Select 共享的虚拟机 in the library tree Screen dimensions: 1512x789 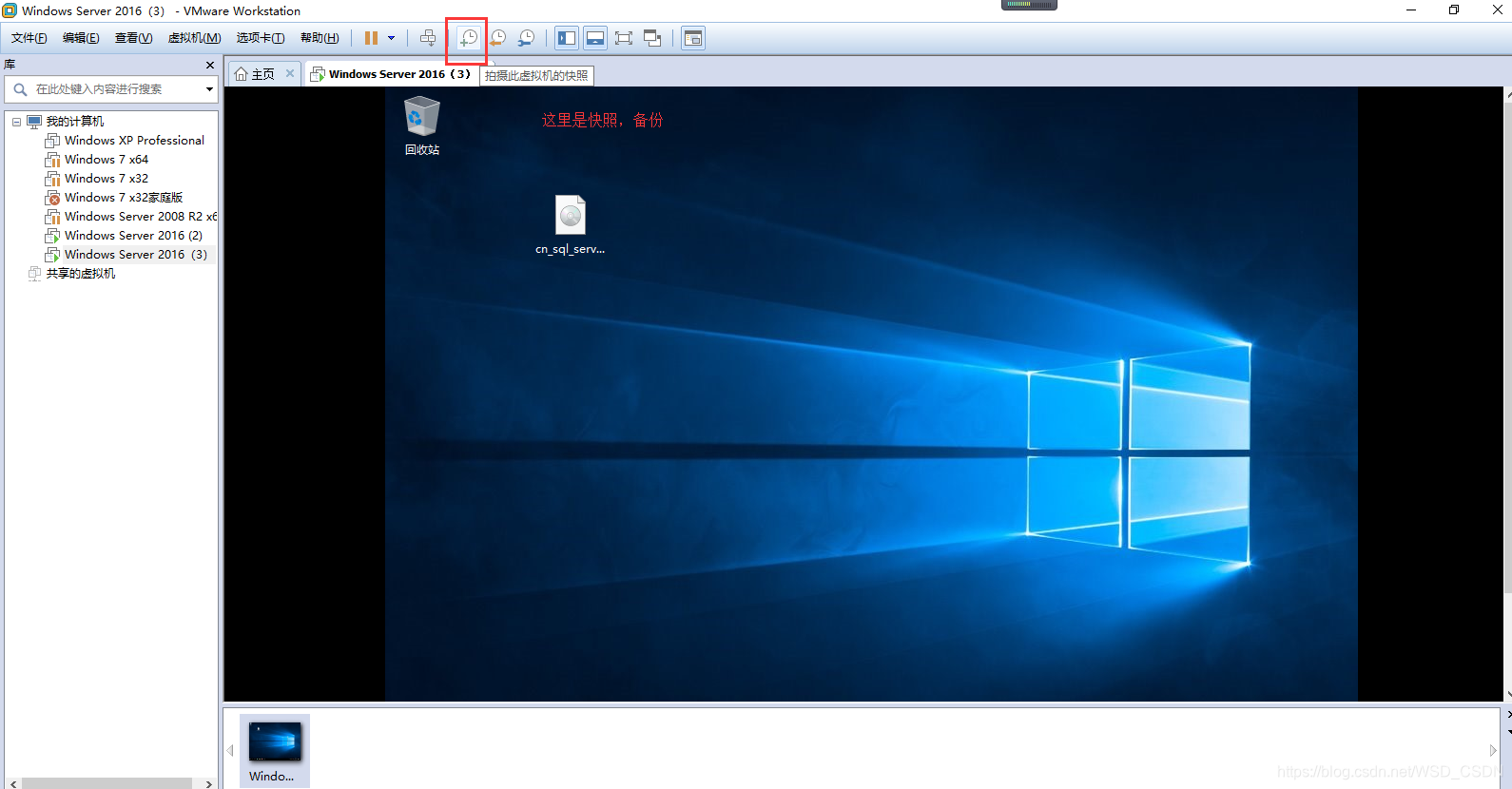tap(81, 274)
